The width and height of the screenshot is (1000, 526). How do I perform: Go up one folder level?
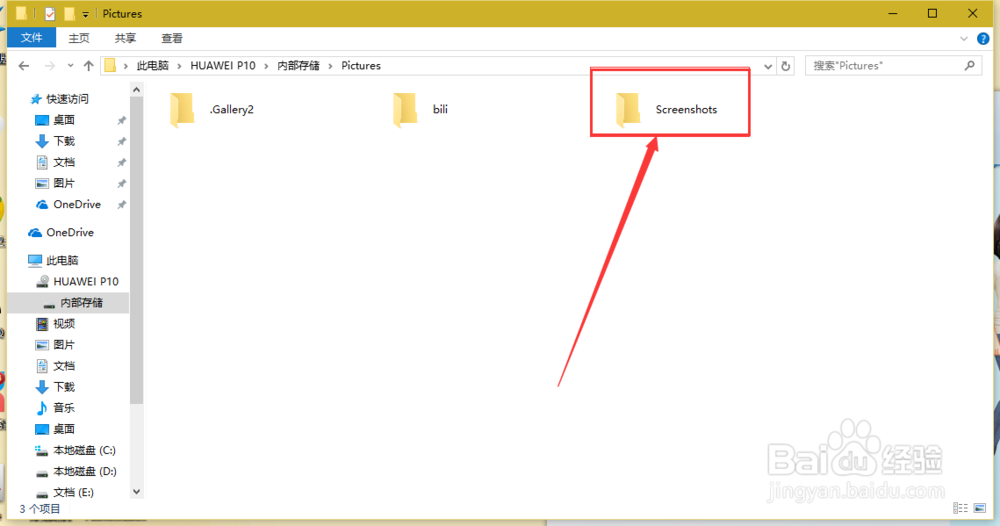tap(89, 66)
